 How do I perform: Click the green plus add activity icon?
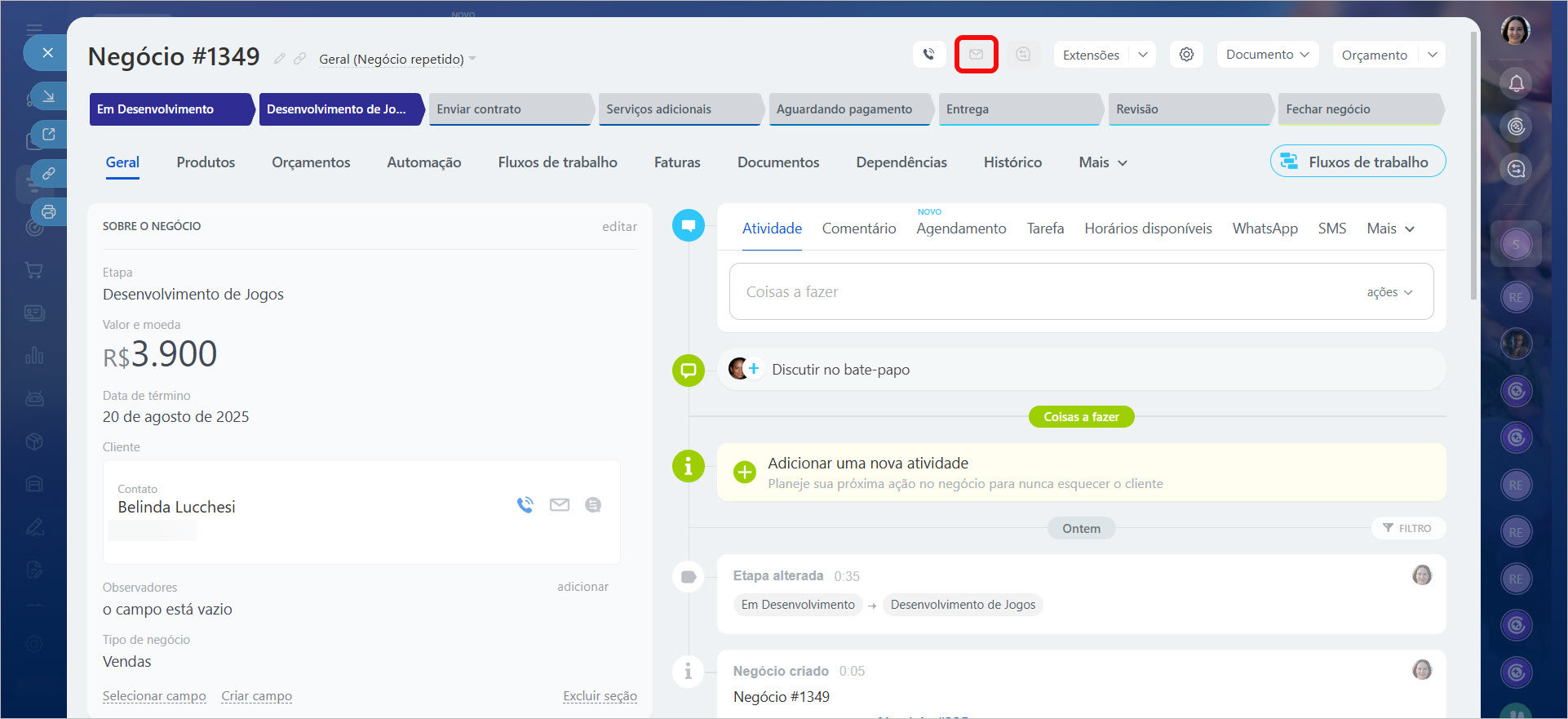click(744, 473)
